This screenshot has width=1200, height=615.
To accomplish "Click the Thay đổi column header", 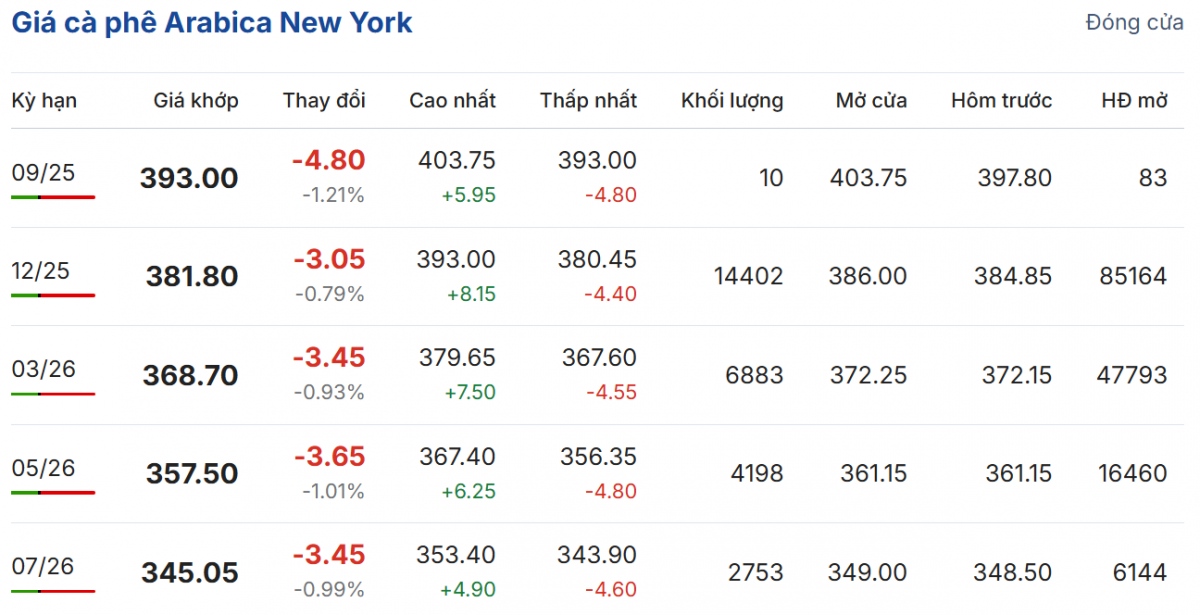I will coord(324,100).
